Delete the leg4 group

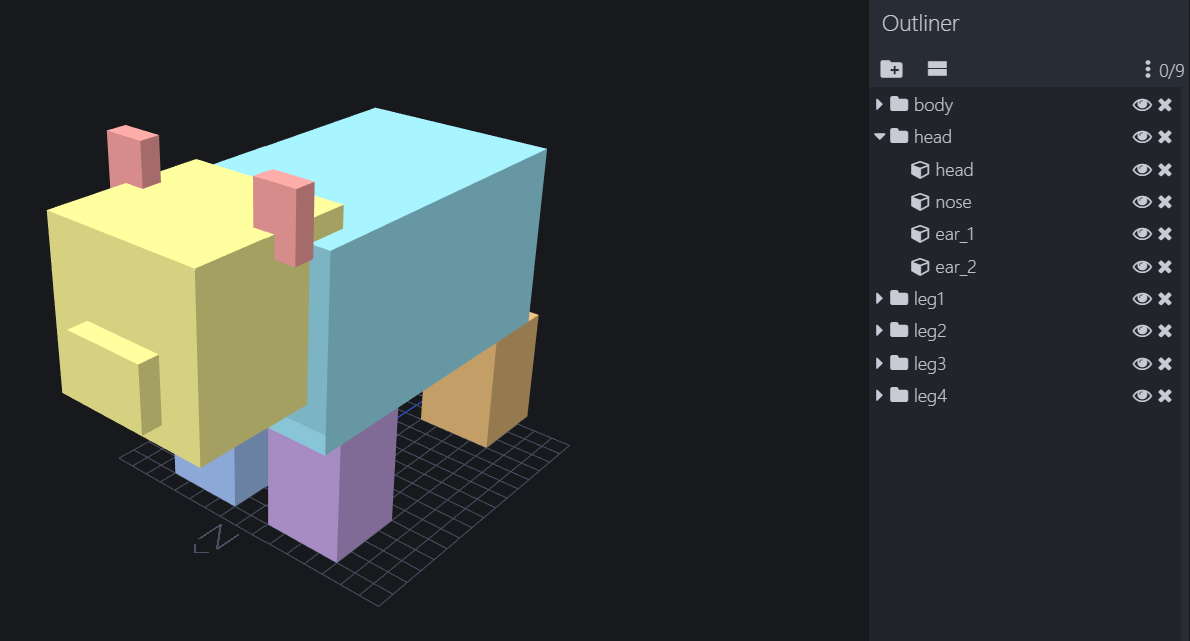[1165, 396]
